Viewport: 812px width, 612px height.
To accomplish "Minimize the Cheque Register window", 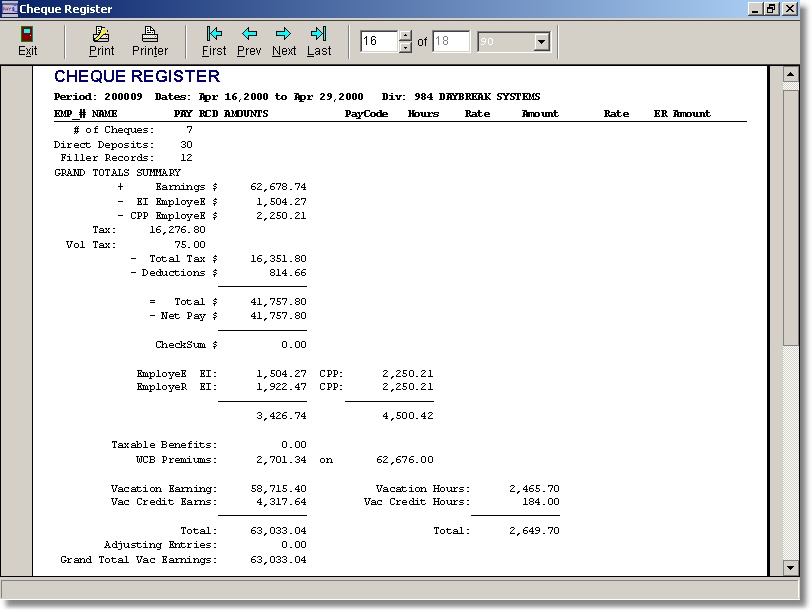I will 754,9.
